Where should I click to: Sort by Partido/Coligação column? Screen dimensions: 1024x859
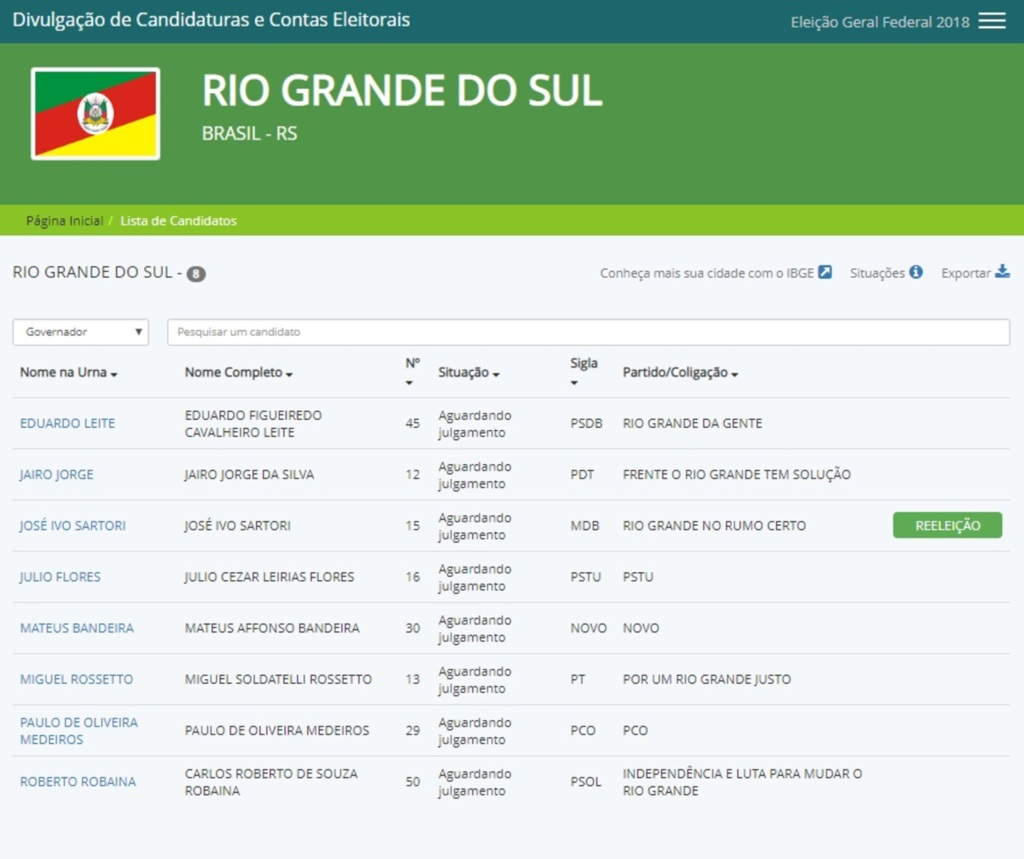coord(680,373)
